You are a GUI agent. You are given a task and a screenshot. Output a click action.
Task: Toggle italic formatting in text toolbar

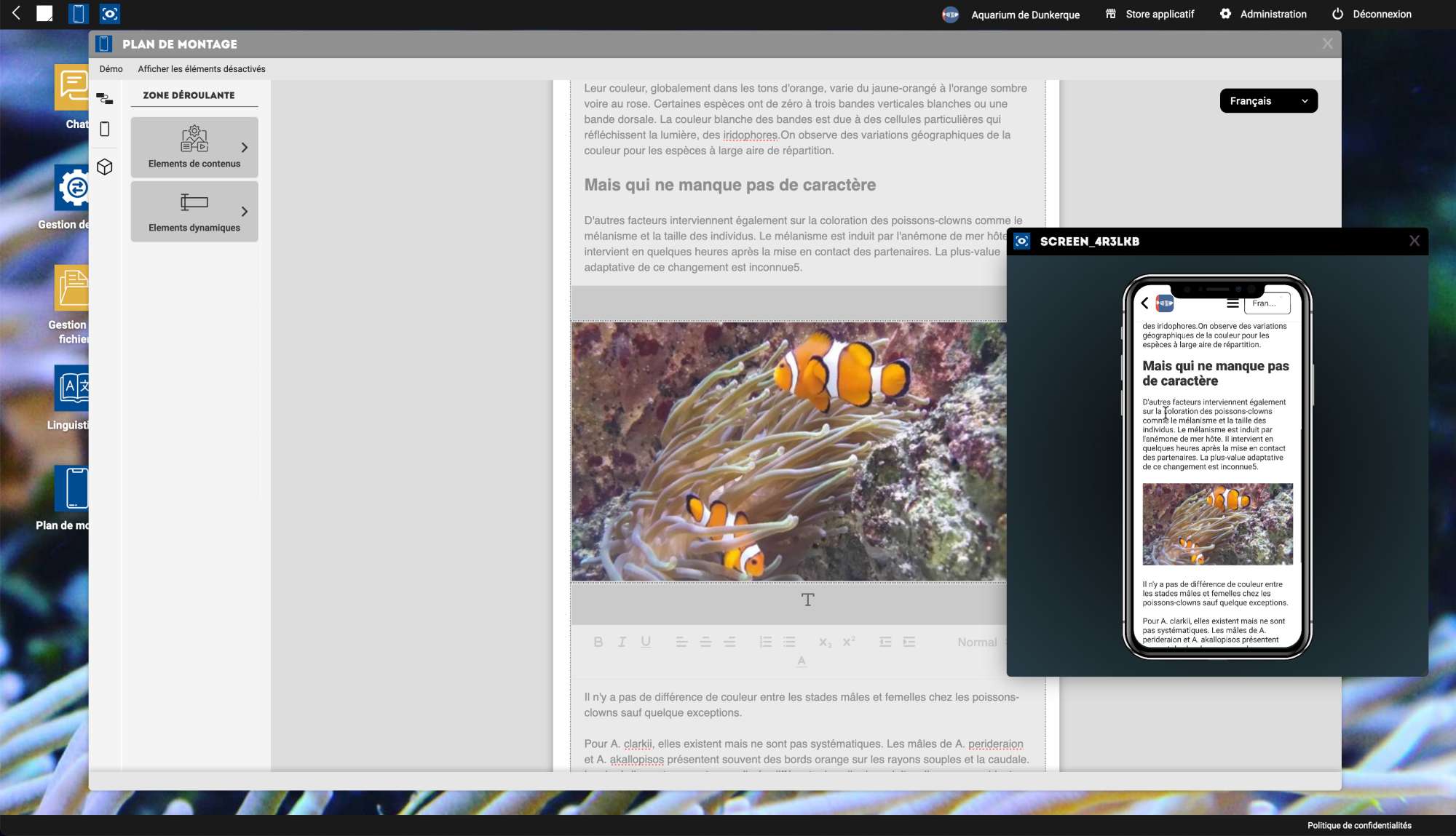point(622,642)
